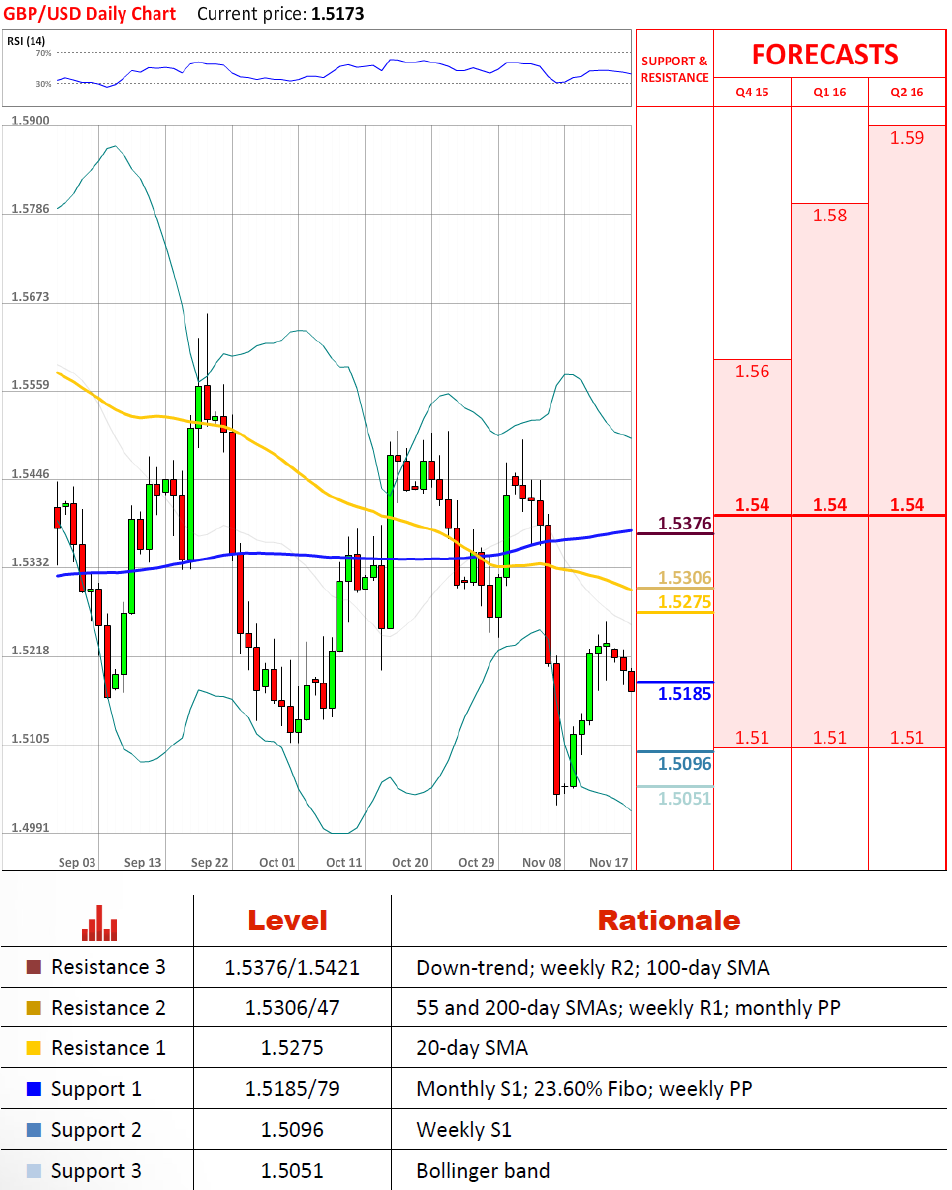Click the Rationale column header
952x1190 pixels.
point(669,921)
